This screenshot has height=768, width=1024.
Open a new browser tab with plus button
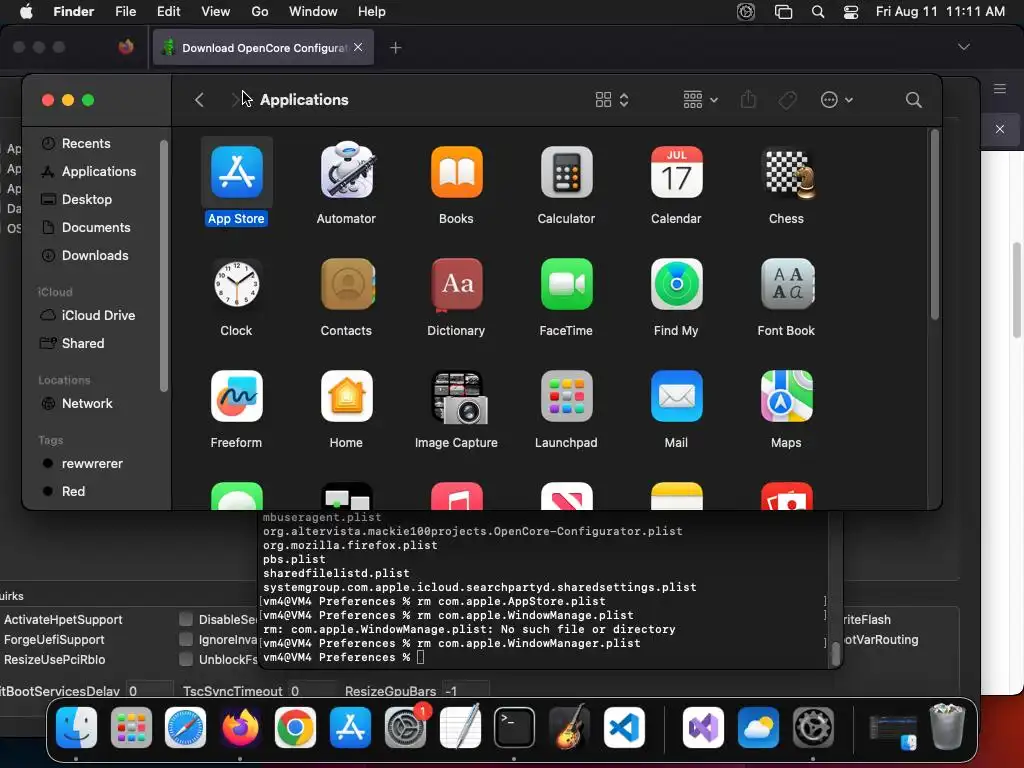click(396, 48)
